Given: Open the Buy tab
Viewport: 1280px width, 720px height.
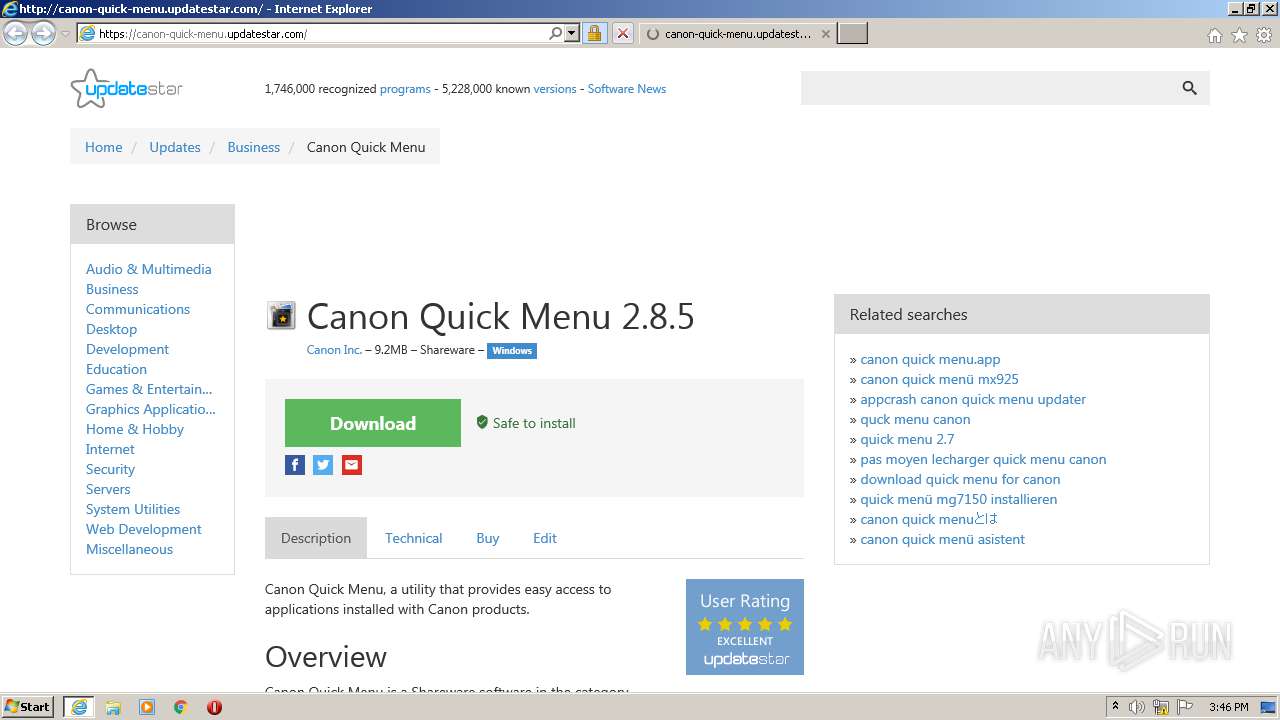Looking at the screenshot, I should 488,538.
